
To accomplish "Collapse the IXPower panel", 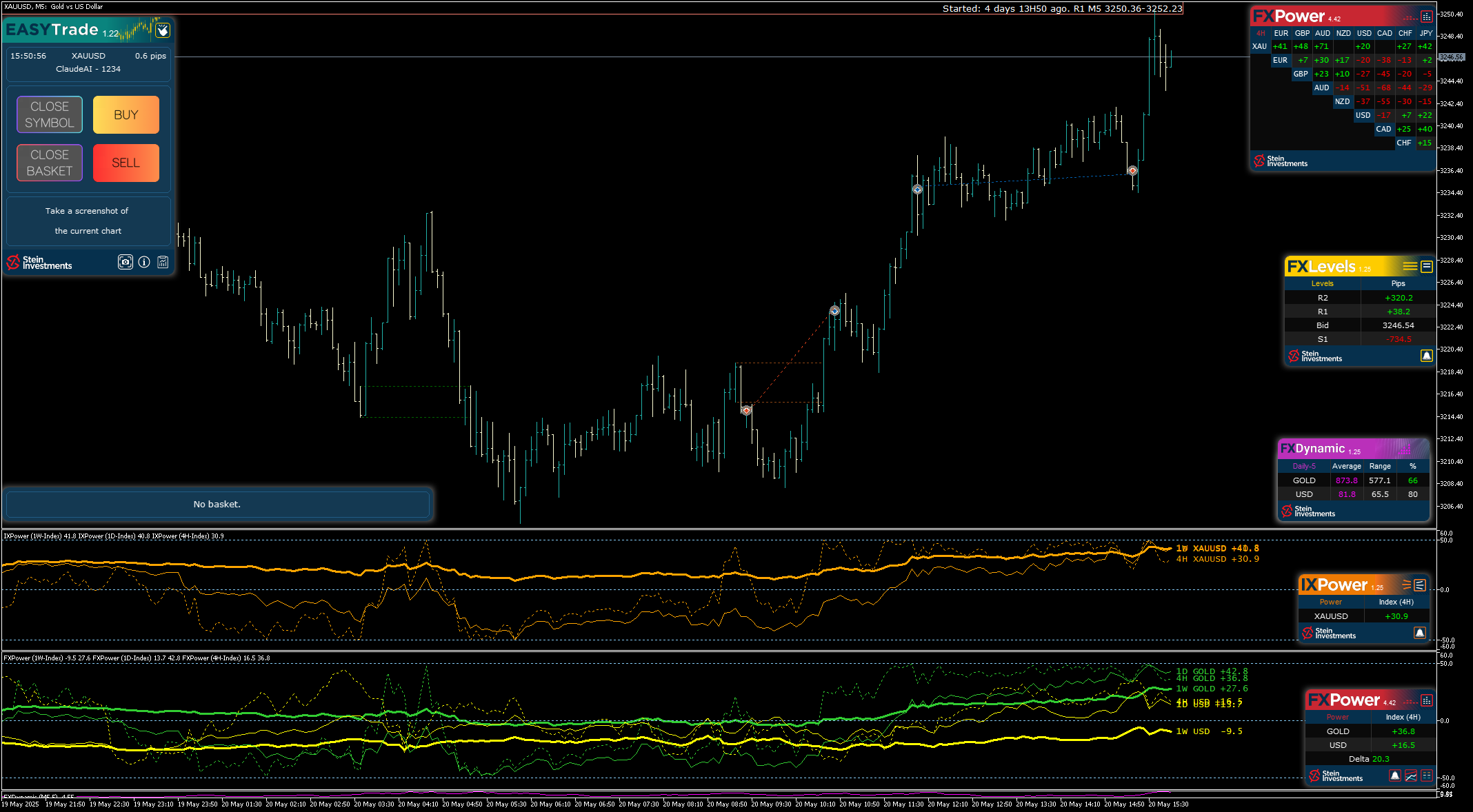I will [x=1420, y=585].
